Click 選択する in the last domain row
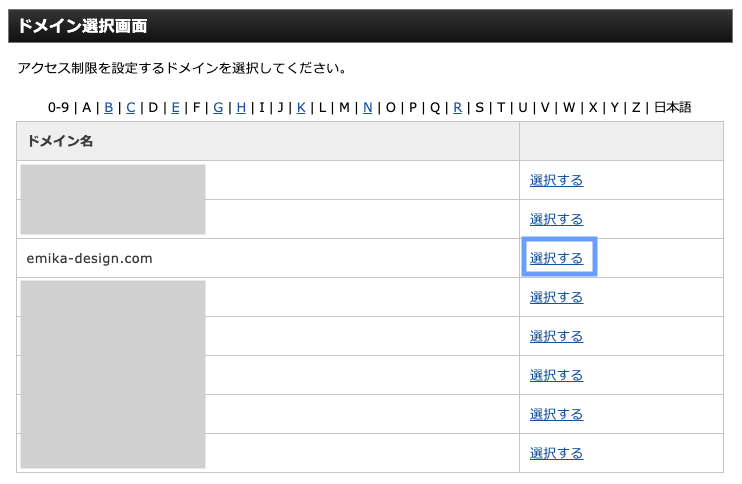 (556, 453)
